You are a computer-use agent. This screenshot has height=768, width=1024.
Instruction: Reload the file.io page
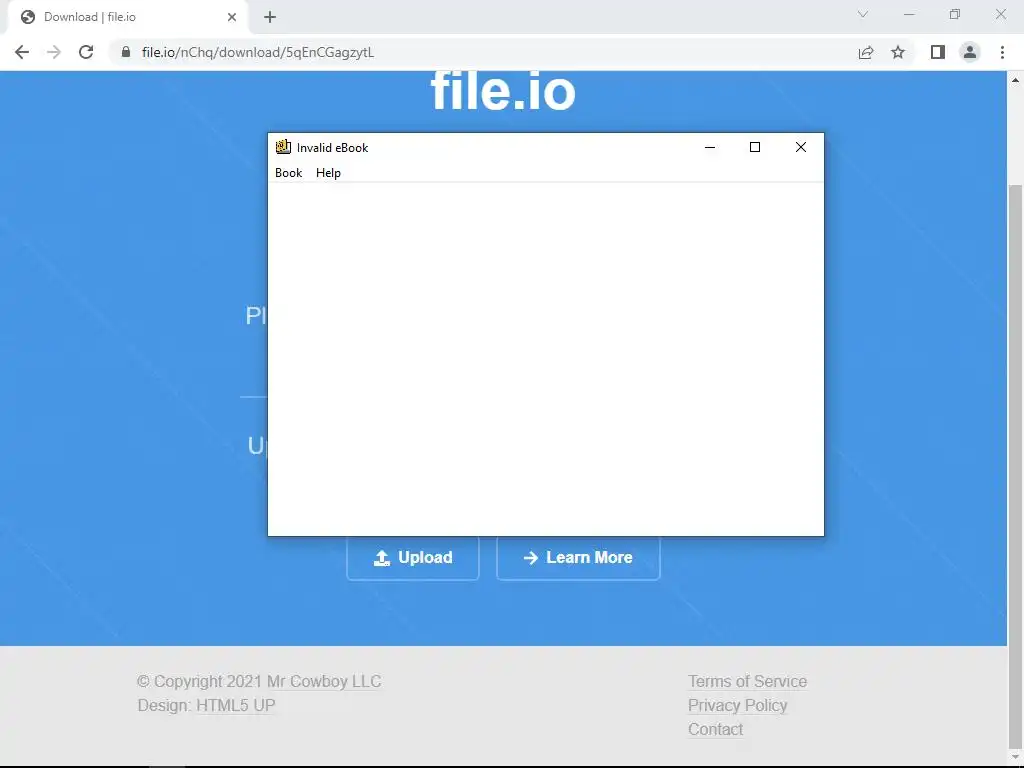click(86, 52)
